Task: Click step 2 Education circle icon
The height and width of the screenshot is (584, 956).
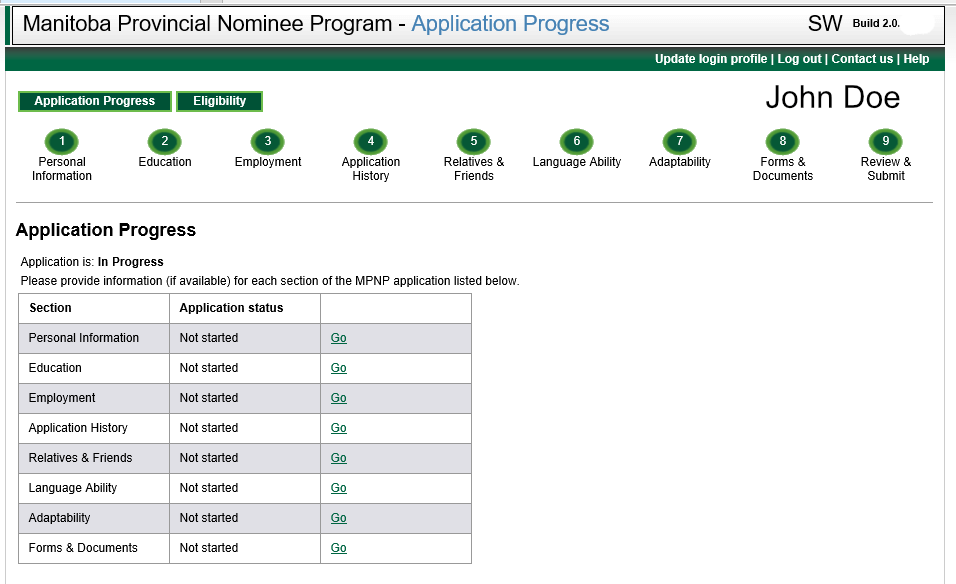Action: 165,141
